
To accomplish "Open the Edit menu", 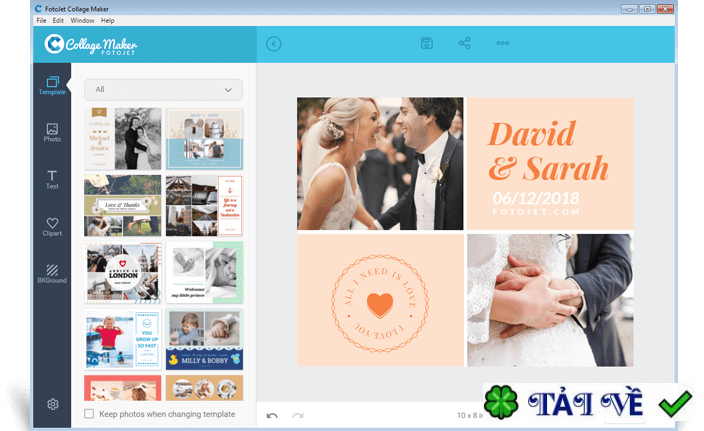I will coord(58,21).
